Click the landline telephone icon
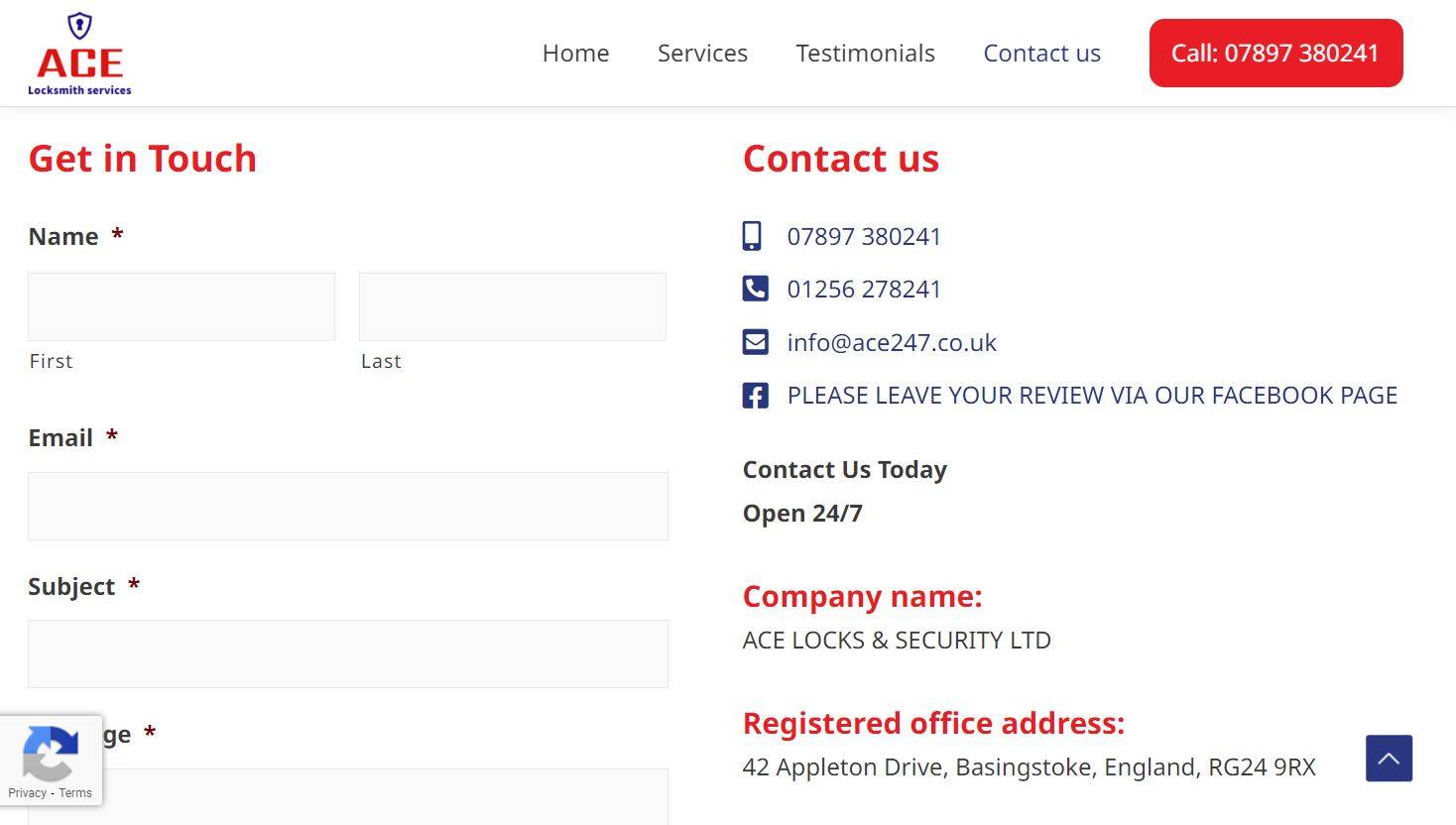1456x825 pixels. 755,289
